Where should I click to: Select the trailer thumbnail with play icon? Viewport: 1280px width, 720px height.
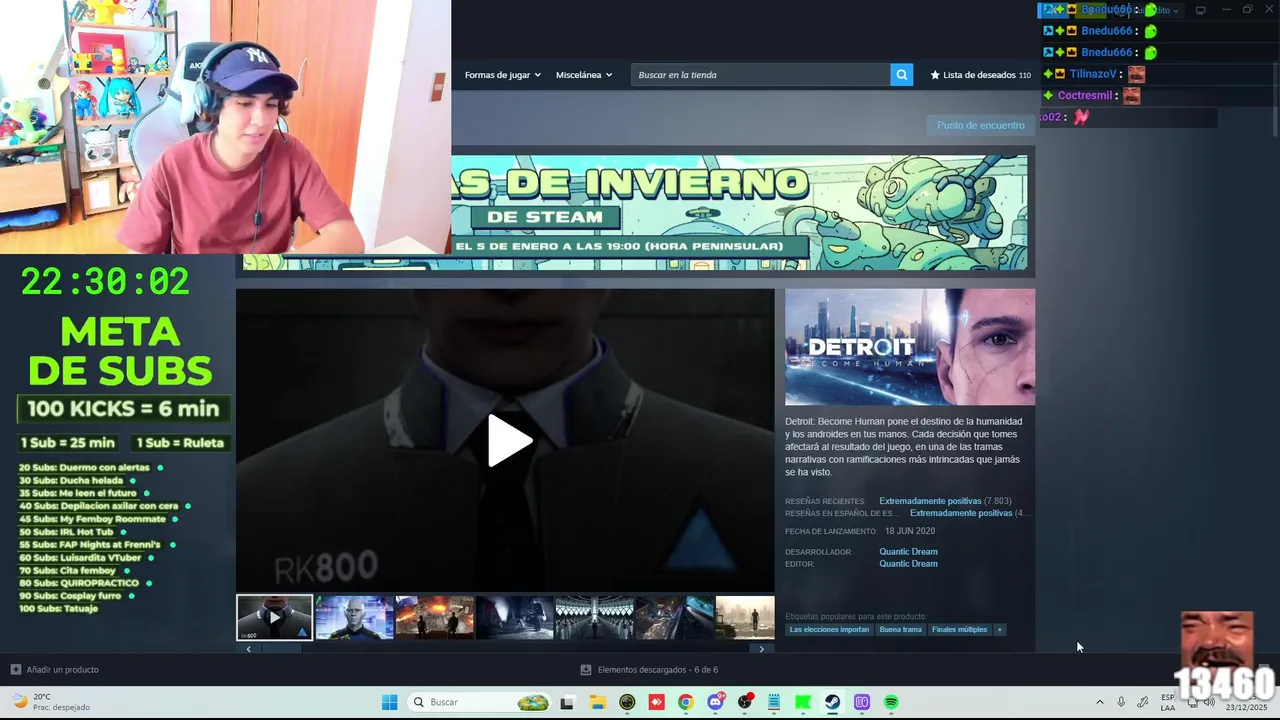[274, 618]
